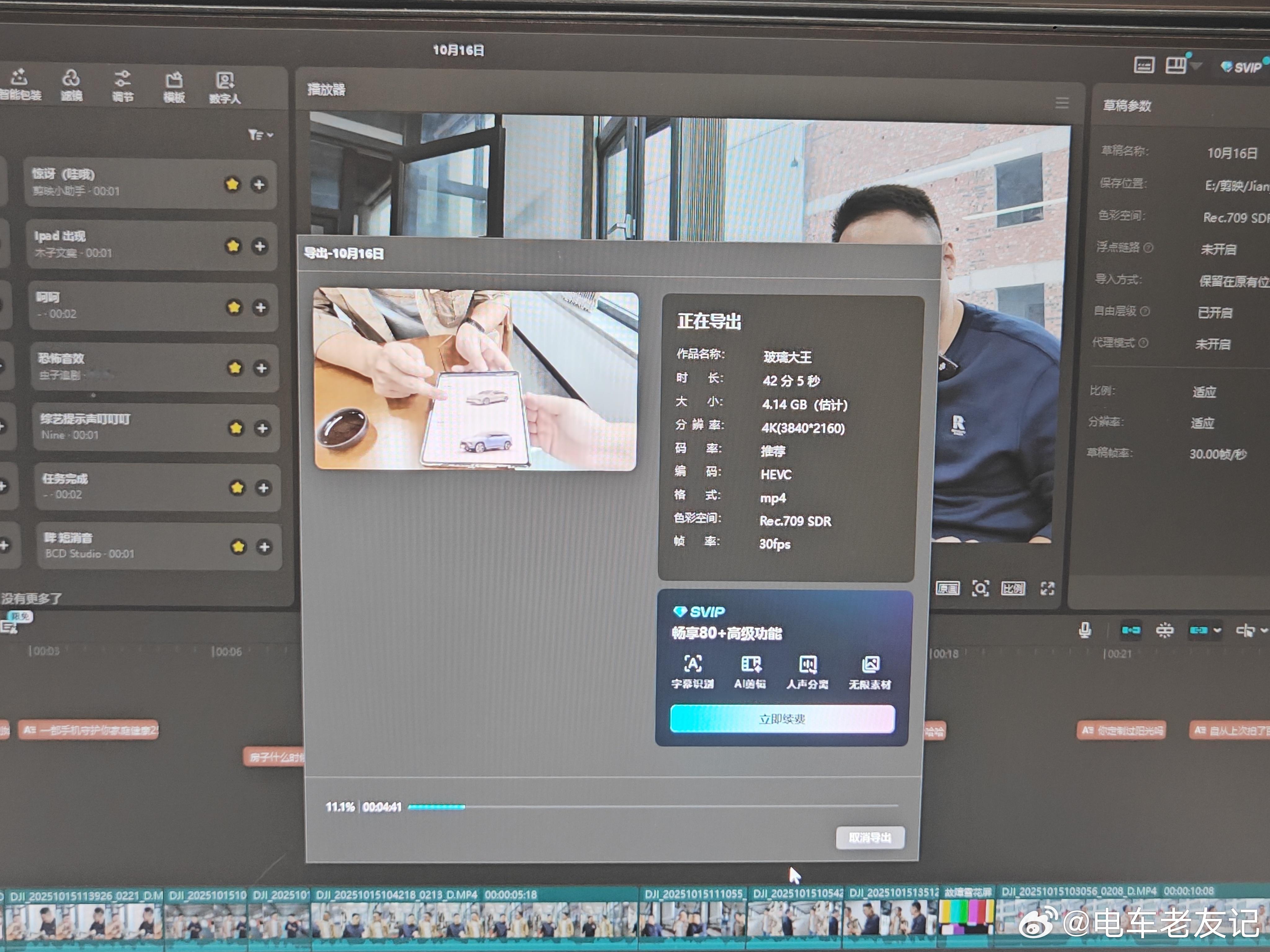Expand the sound effects filter dropdown
The height and width of the screenshot is (952, 1270).
click(261, 135)
